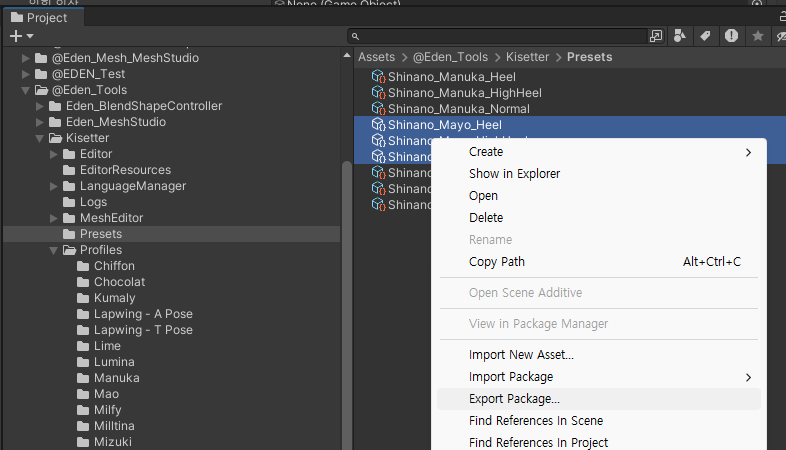Click the open @Eden_Tools folder icon
This screenshot has width=786, height=450.
[x=41, y=90]
